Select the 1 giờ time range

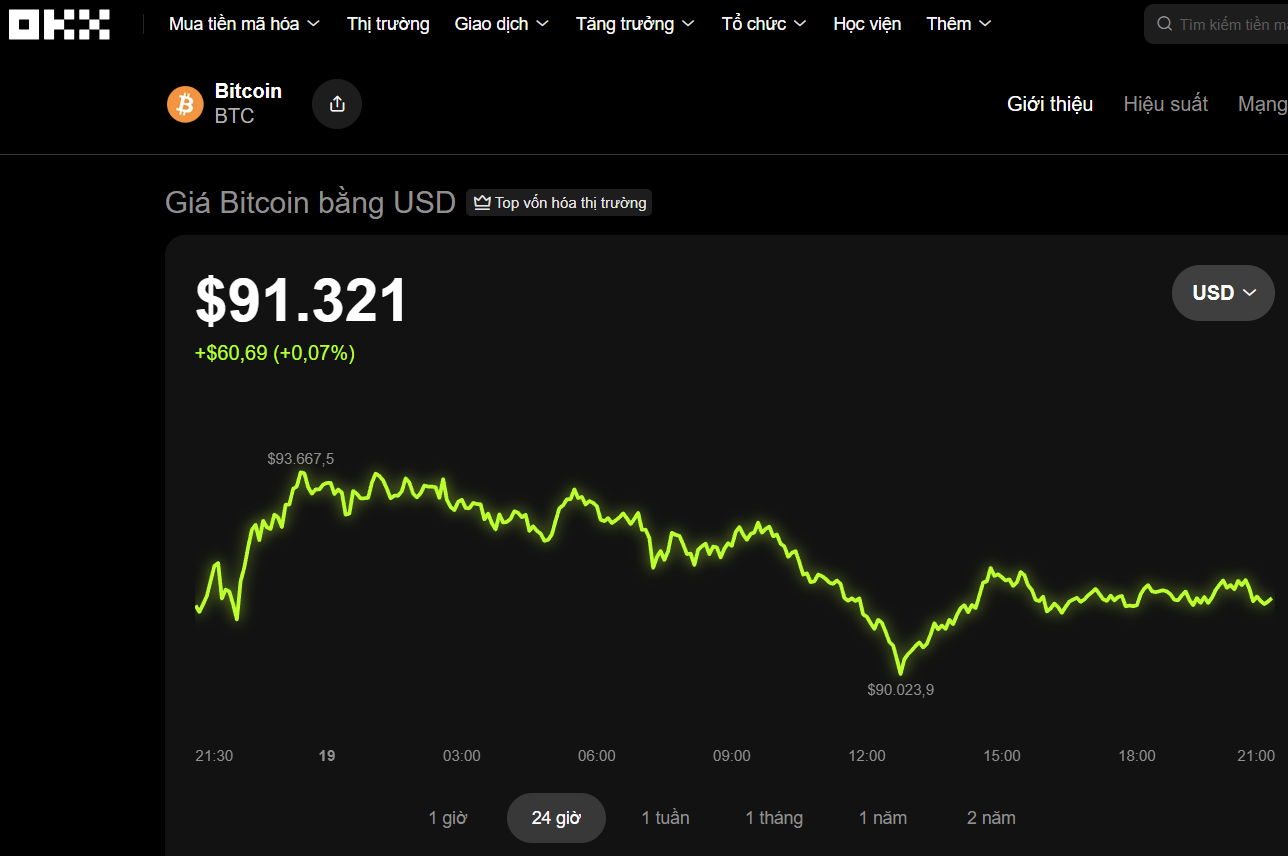(x=448, y=818)
